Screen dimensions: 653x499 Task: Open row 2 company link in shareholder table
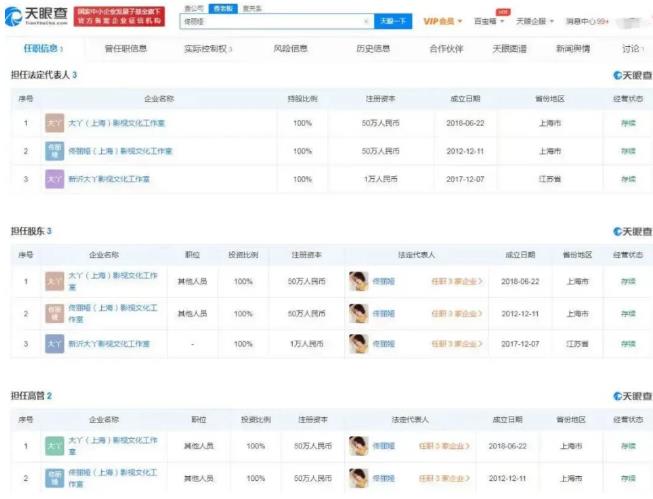tap(113, 313)
